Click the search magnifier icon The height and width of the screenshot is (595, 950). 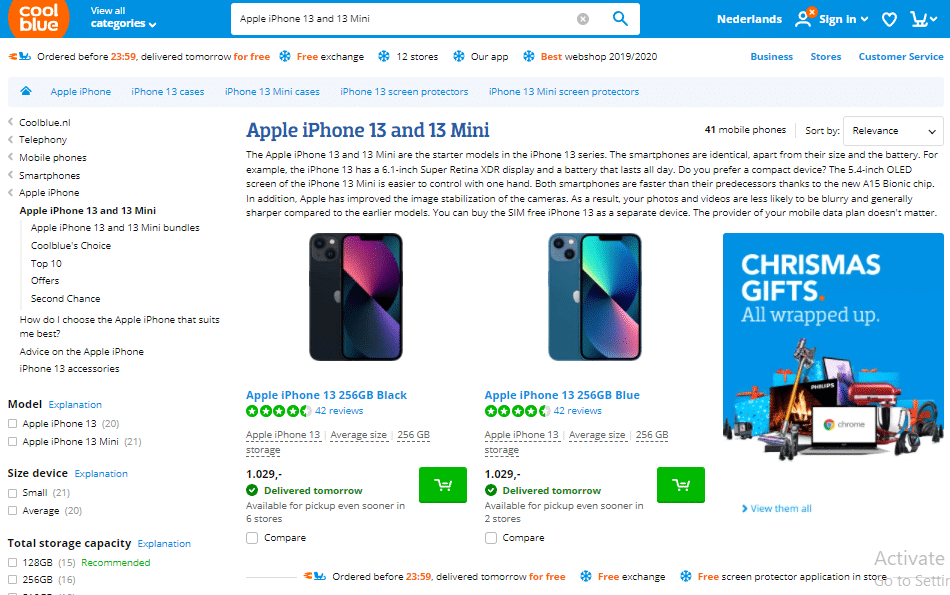coord(620,18)
